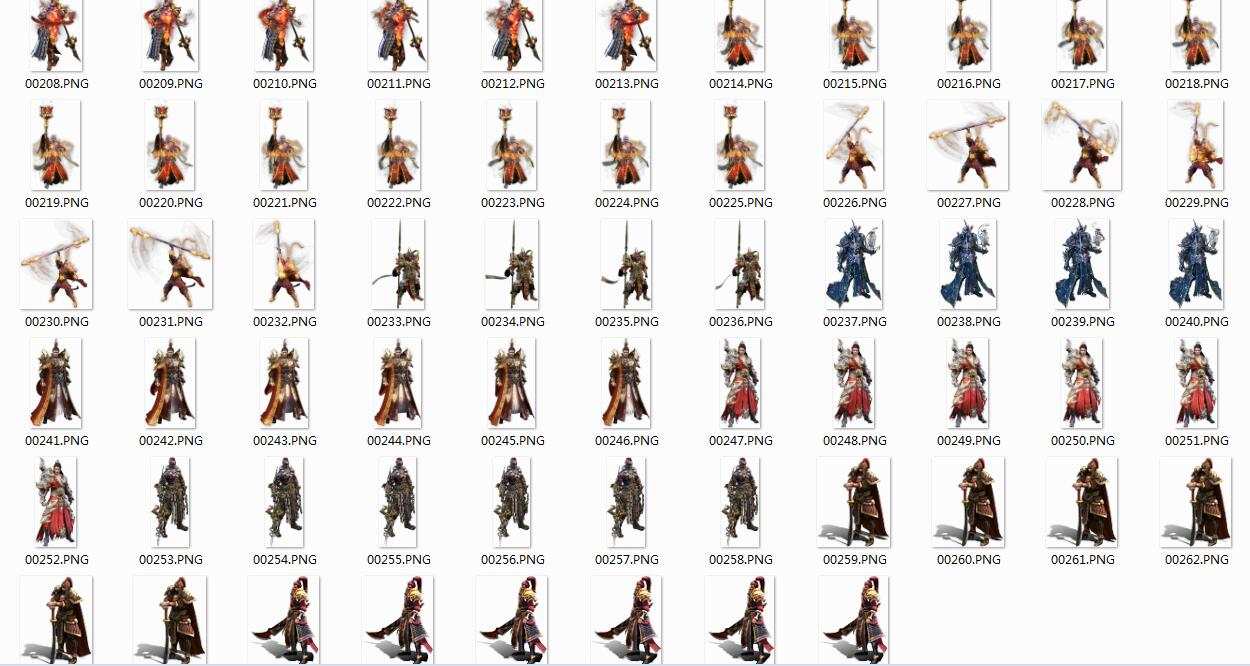Select the text 00231.PNG
This screenshot has width=1250, height=666.
point(171,322)
